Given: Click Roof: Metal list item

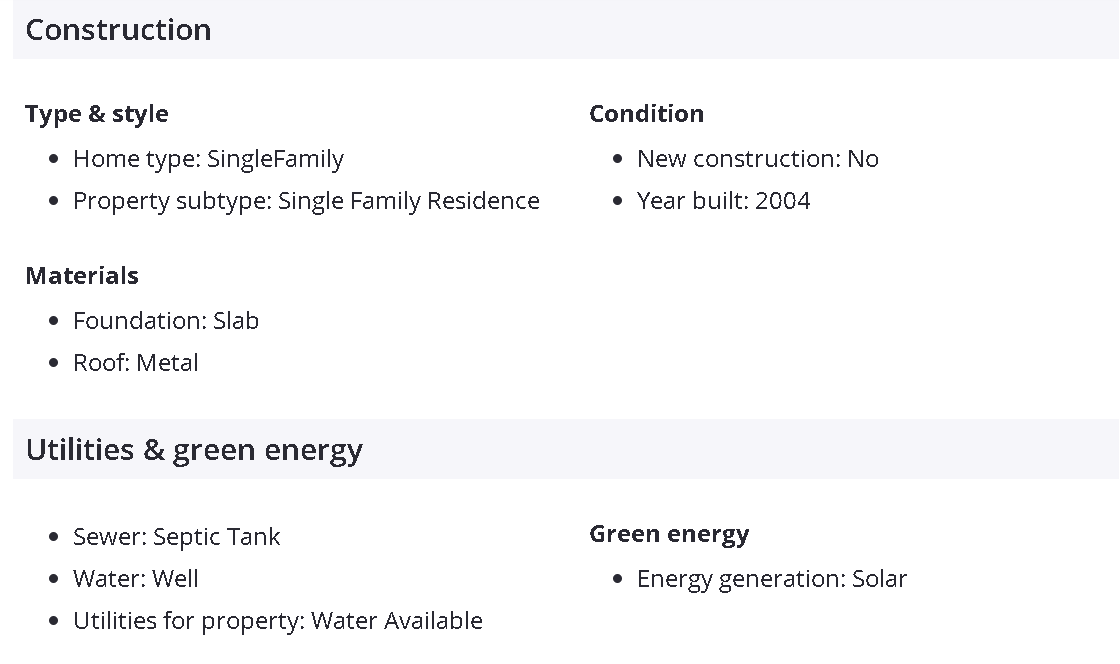Looking at the screenshot, I should click(x=136, y=363).
